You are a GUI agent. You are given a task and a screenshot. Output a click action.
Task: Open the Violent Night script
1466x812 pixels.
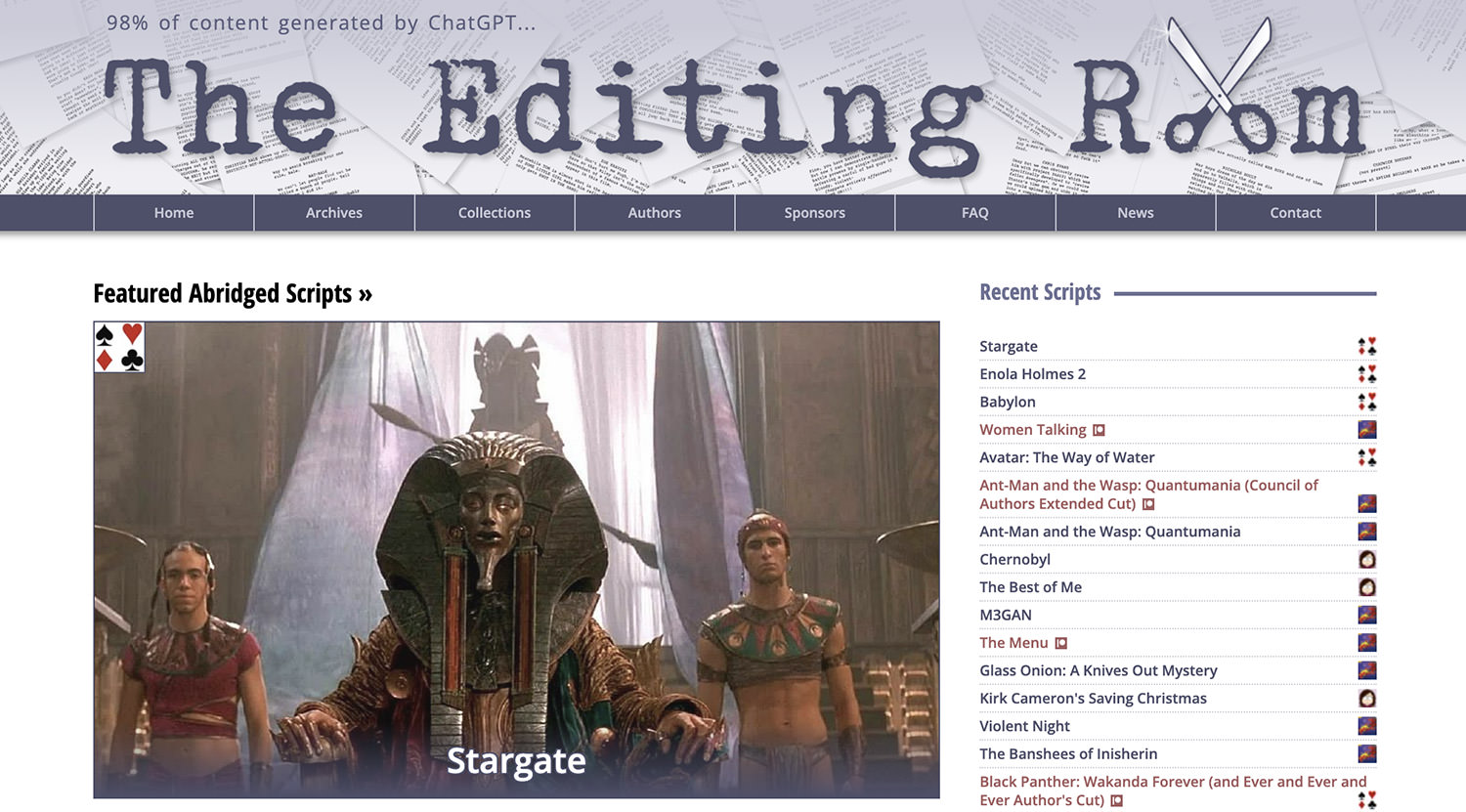pos(1024,726)
